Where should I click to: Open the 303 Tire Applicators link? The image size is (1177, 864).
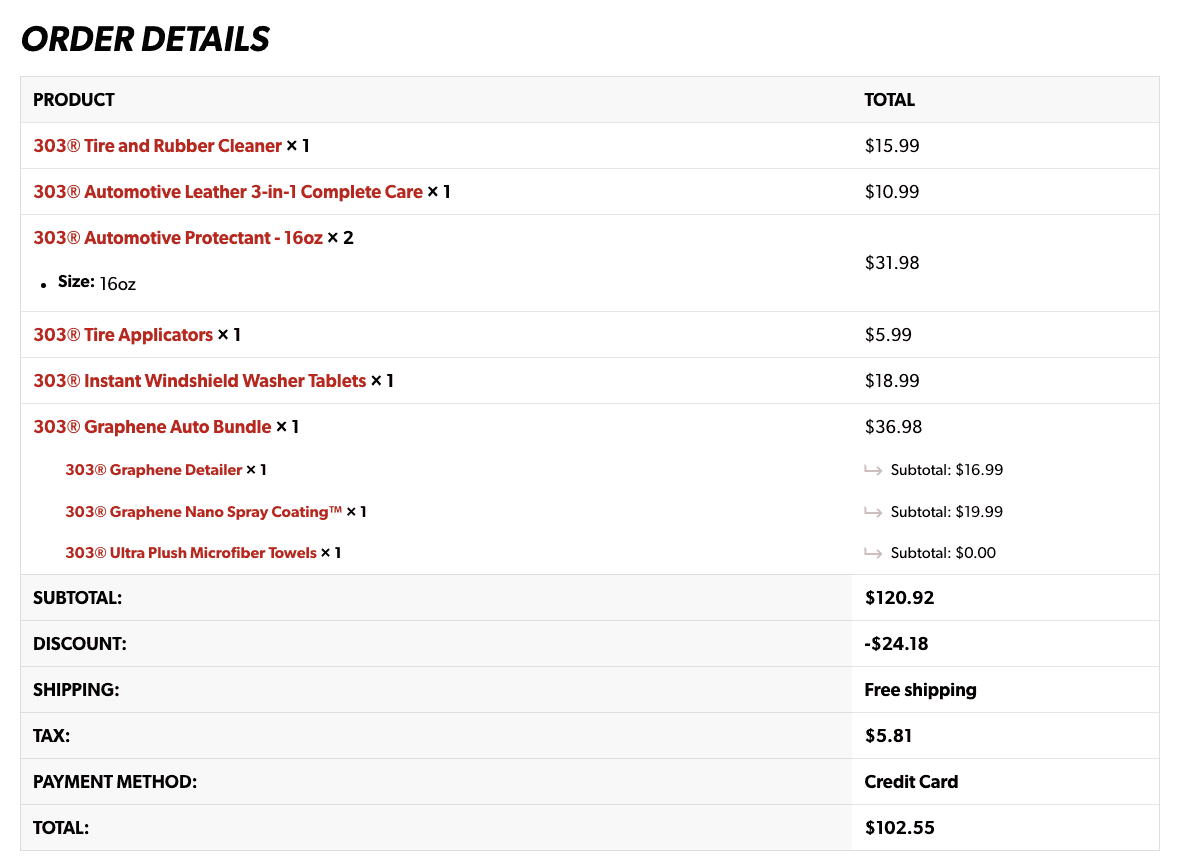[123, 335]
